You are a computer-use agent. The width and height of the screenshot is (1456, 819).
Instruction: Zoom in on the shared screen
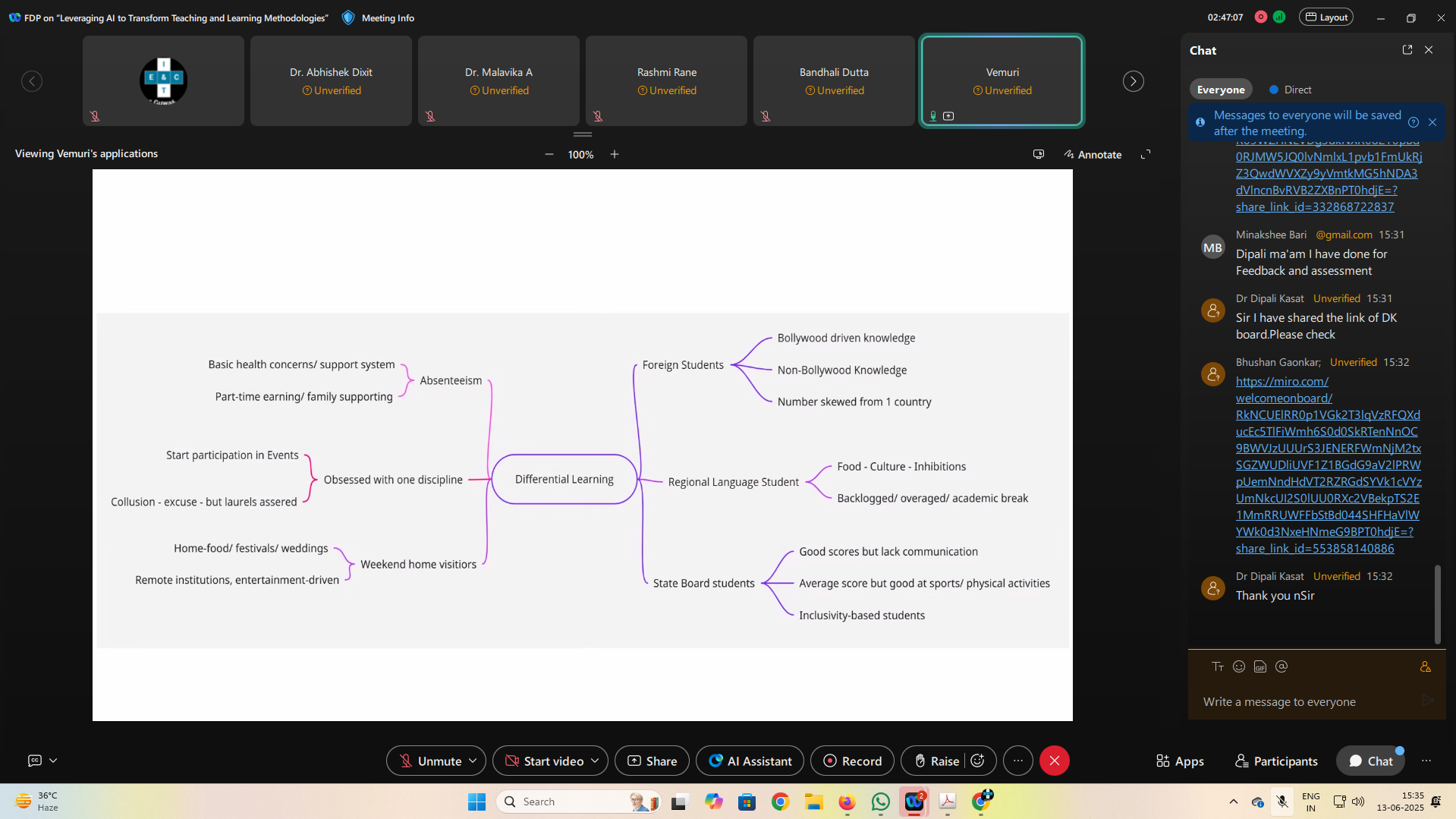(x=615, y=154)
